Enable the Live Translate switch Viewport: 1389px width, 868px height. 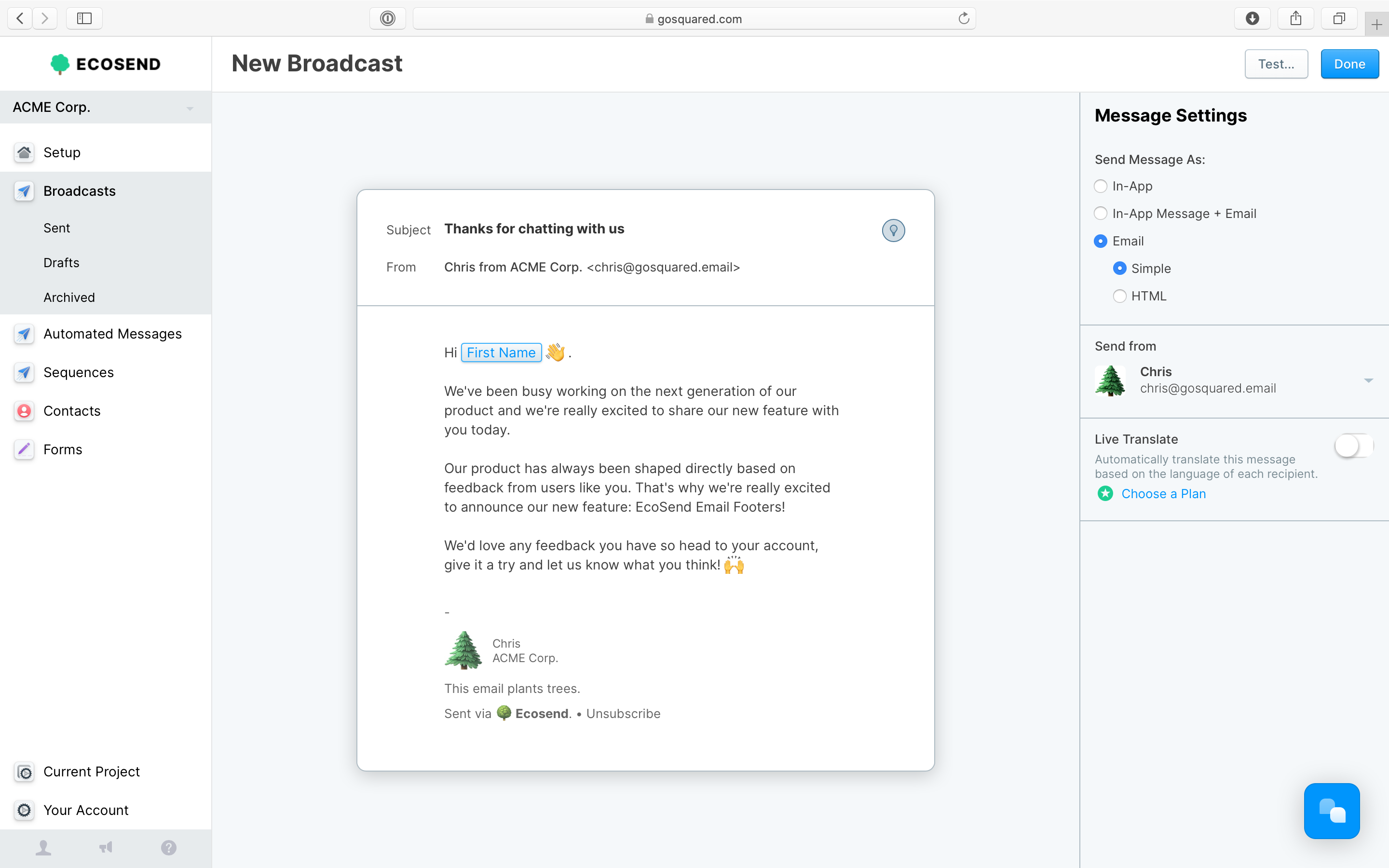click(1354, 446)
